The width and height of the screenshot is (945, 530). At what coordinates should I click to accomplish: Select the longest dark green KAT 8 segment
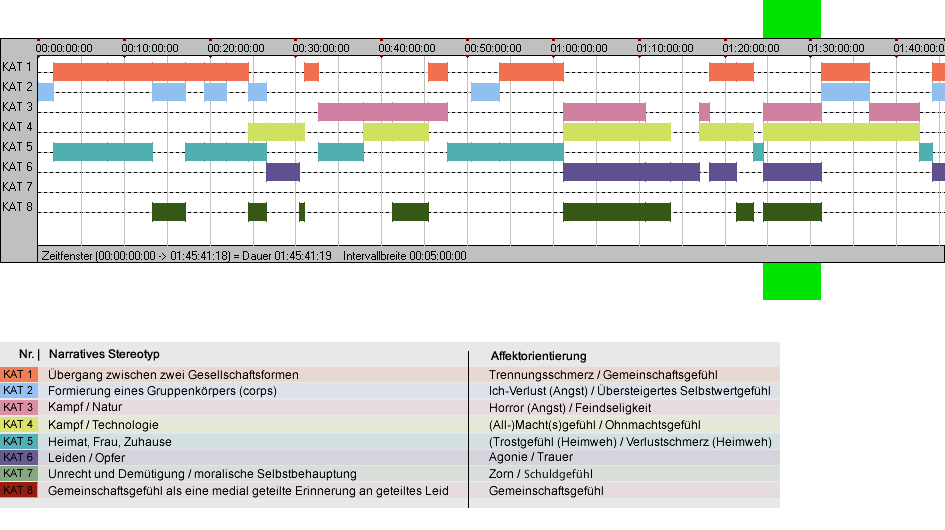coord(617,212)
